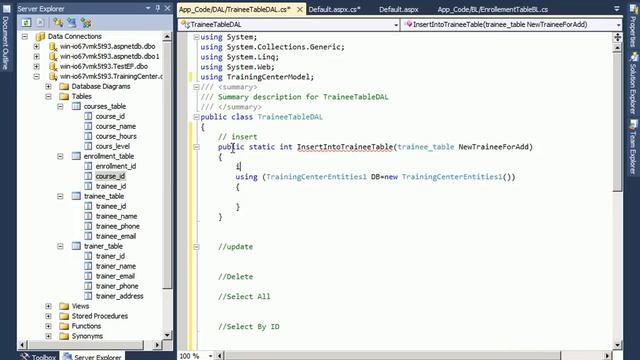Open the 100 % zoom dropdown
Screen dimensions: 640x360
pyautogui.click(x=210, y=356)
